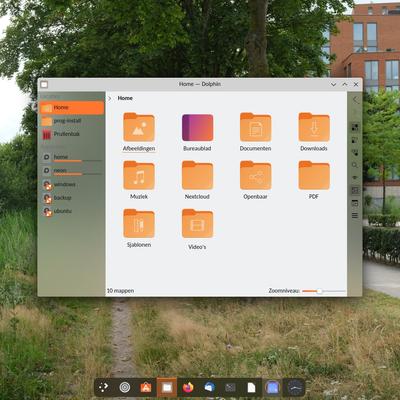Minimize the Dolphin window
Viewport: 400px width, 400px height.
[x=333, y=85]
